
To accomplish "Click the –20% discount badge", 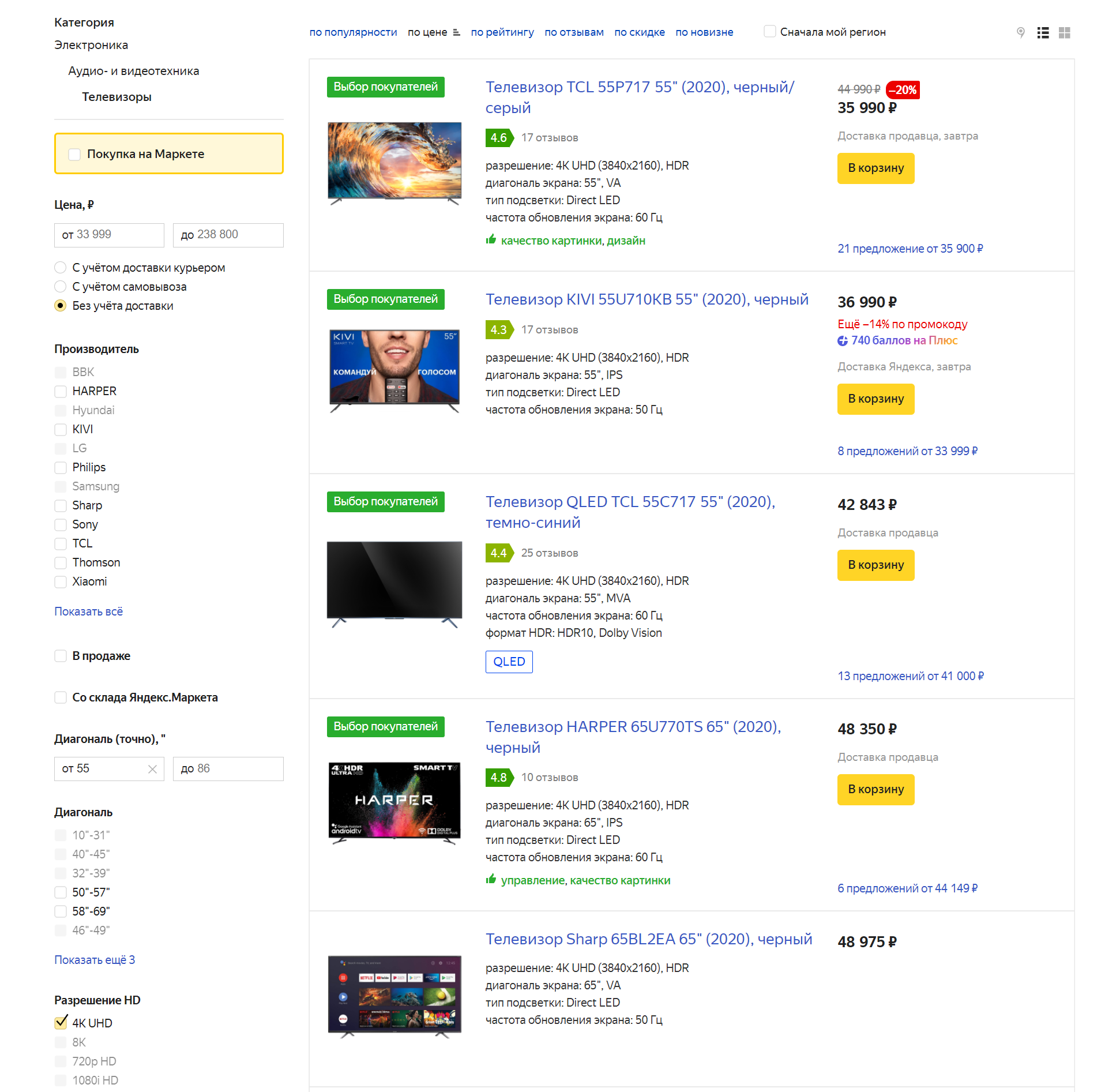I will [903, 90].
